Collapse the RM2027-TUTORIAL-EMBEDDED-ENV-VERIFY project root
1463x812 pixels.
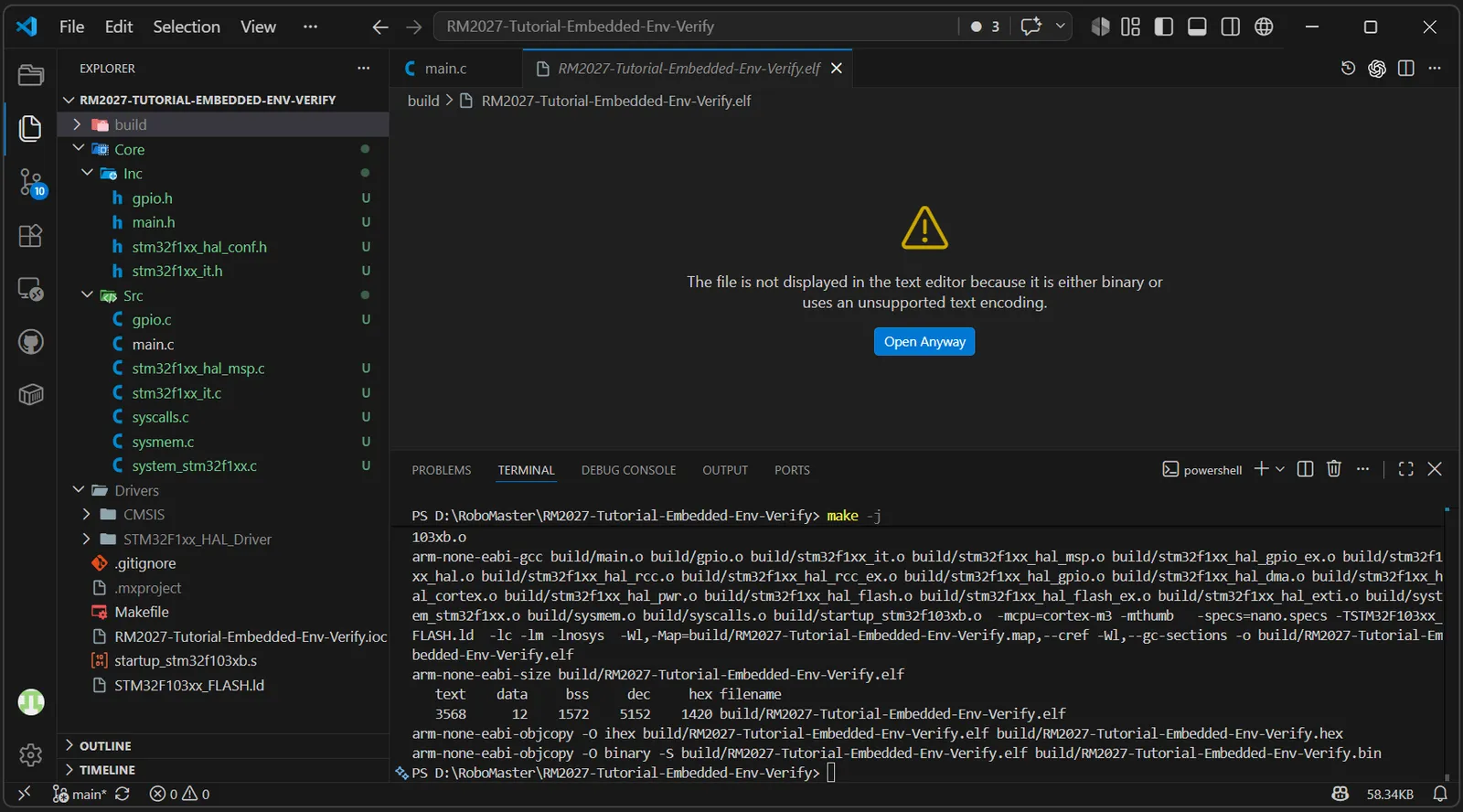point(69,100)
